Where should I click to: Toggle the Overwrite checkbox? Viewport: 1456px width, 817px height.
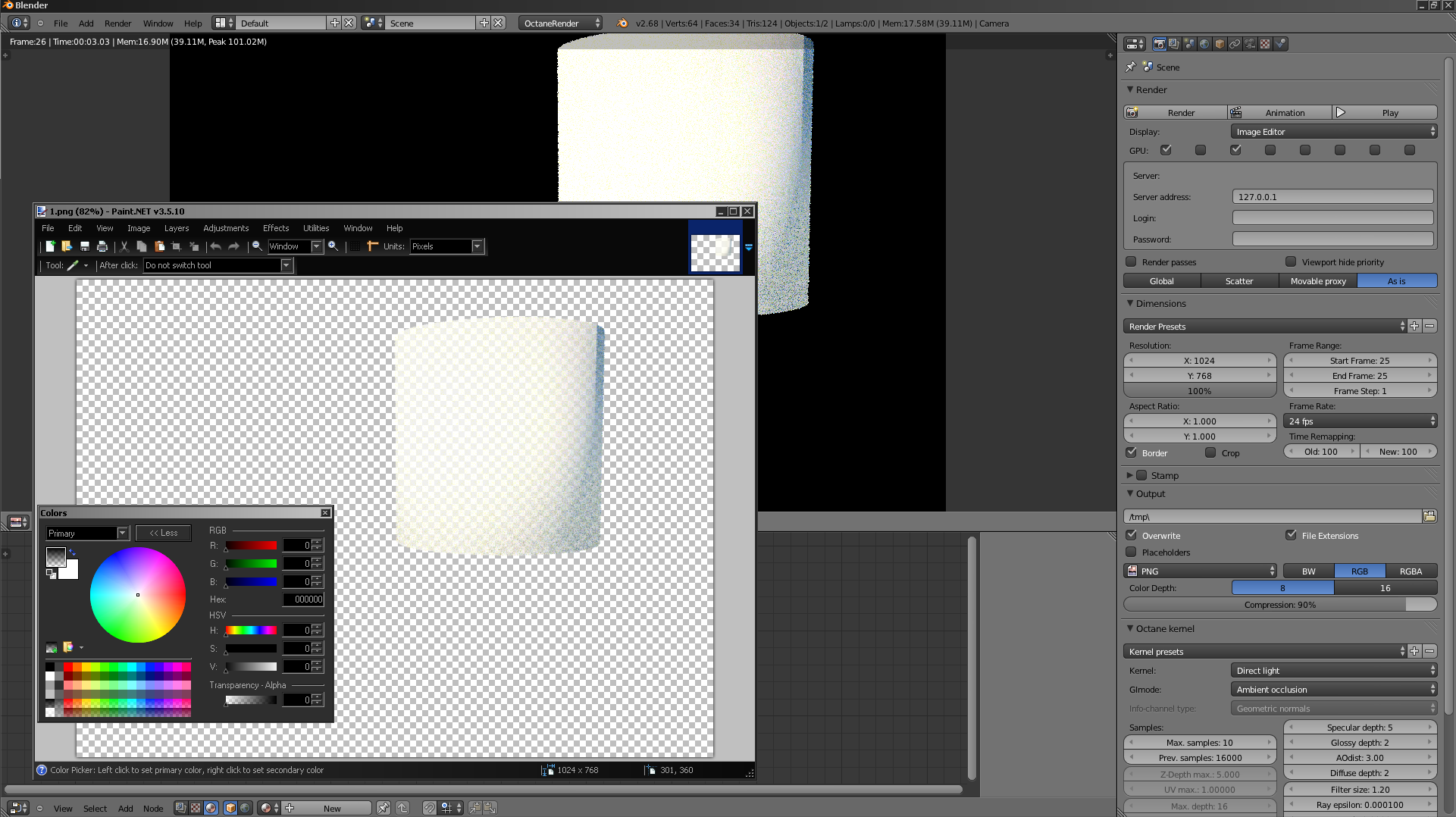click(x=1131, y=535)
